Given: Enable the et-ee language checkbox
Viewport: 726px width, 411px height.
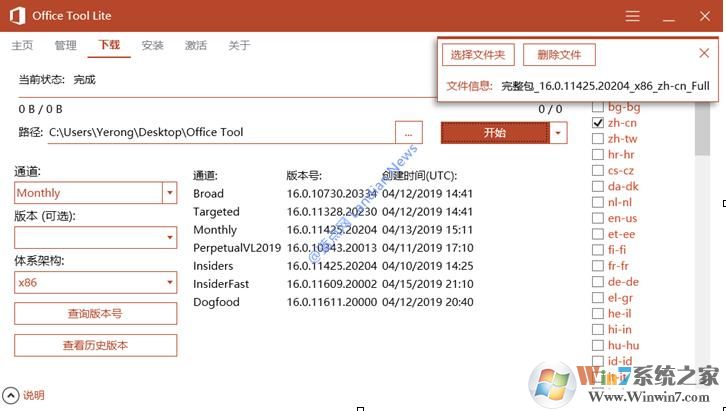Looking at the screenshot, I should (x=598, y=234).
